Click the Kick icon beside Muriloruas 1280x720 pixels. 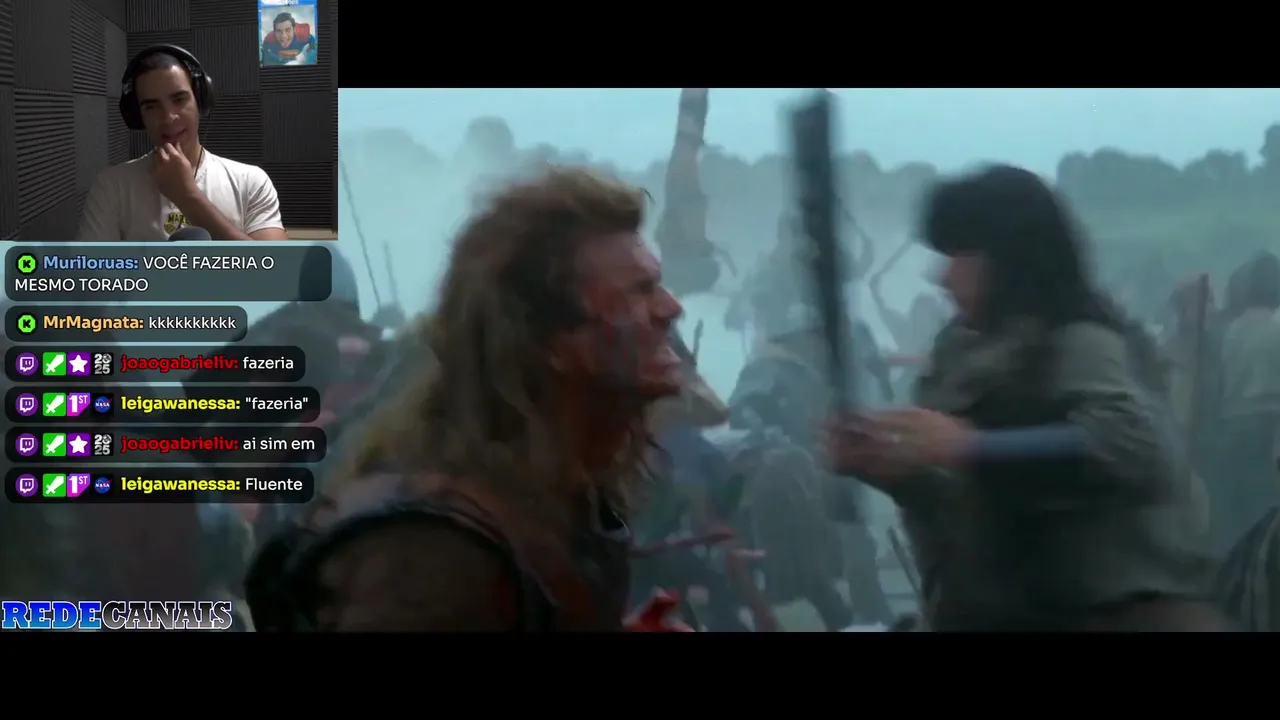27,263
